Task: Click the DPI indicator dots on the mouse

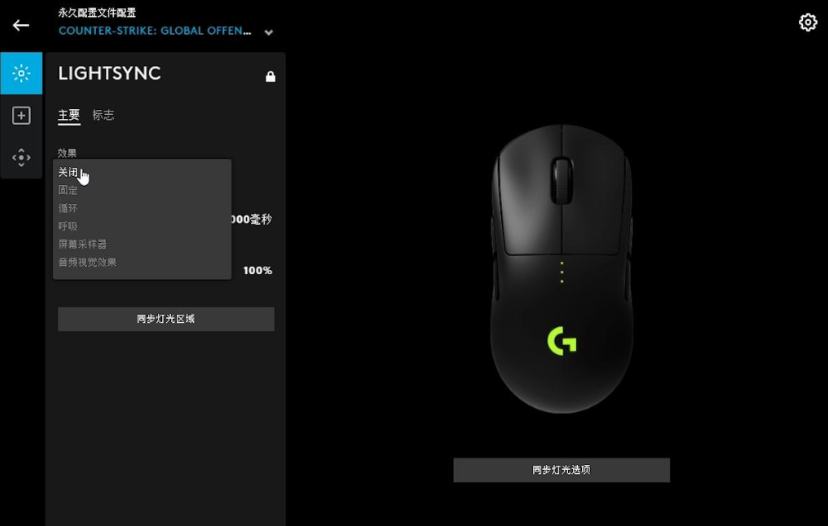Action: tap(562, 272)
